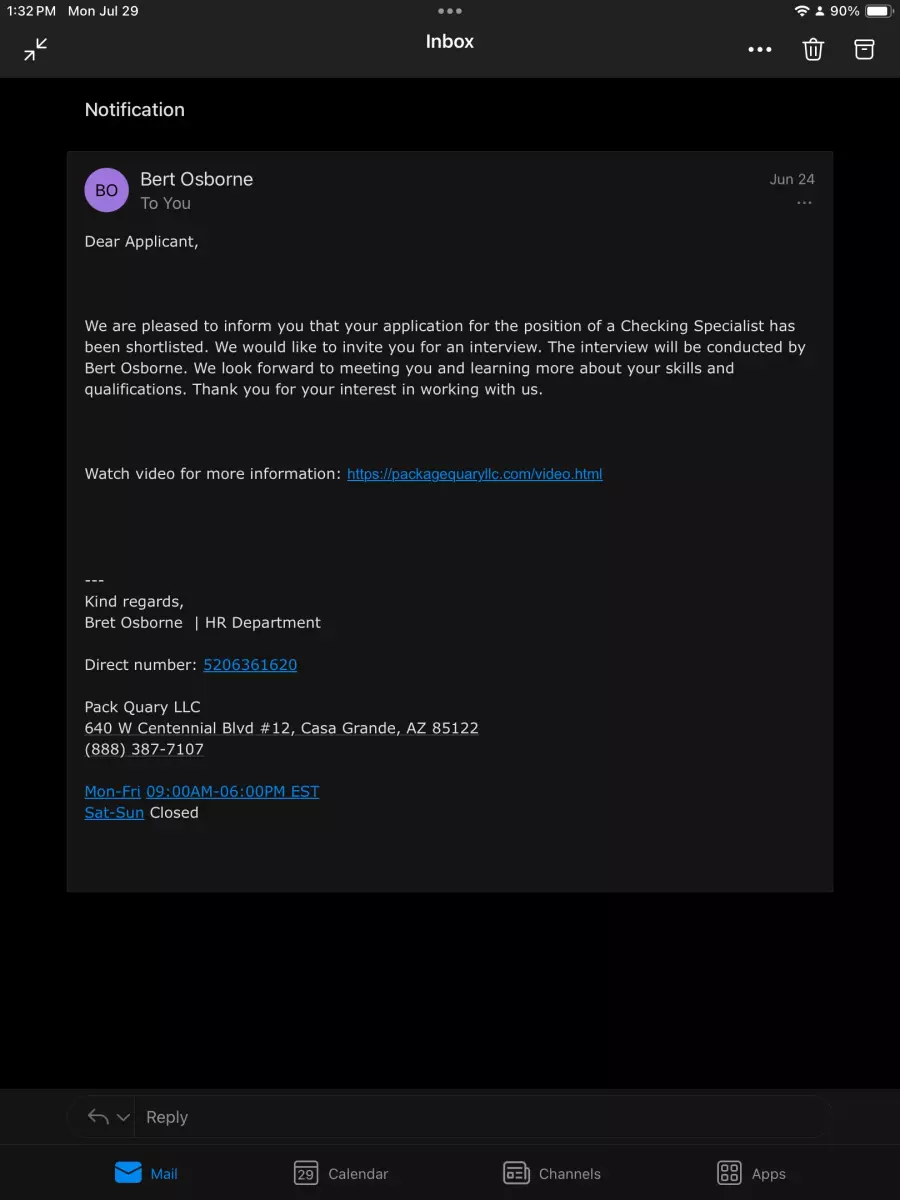Tap the three-dot multitasking indicator at top
The width and height of the screenshot is (900, 1200).
[450, 11]
